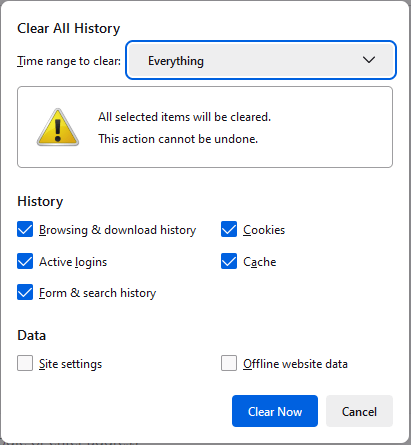Enable the Site settings checkbox
Viewport: 411px width, 445px height.
click(x=25, y=363)
